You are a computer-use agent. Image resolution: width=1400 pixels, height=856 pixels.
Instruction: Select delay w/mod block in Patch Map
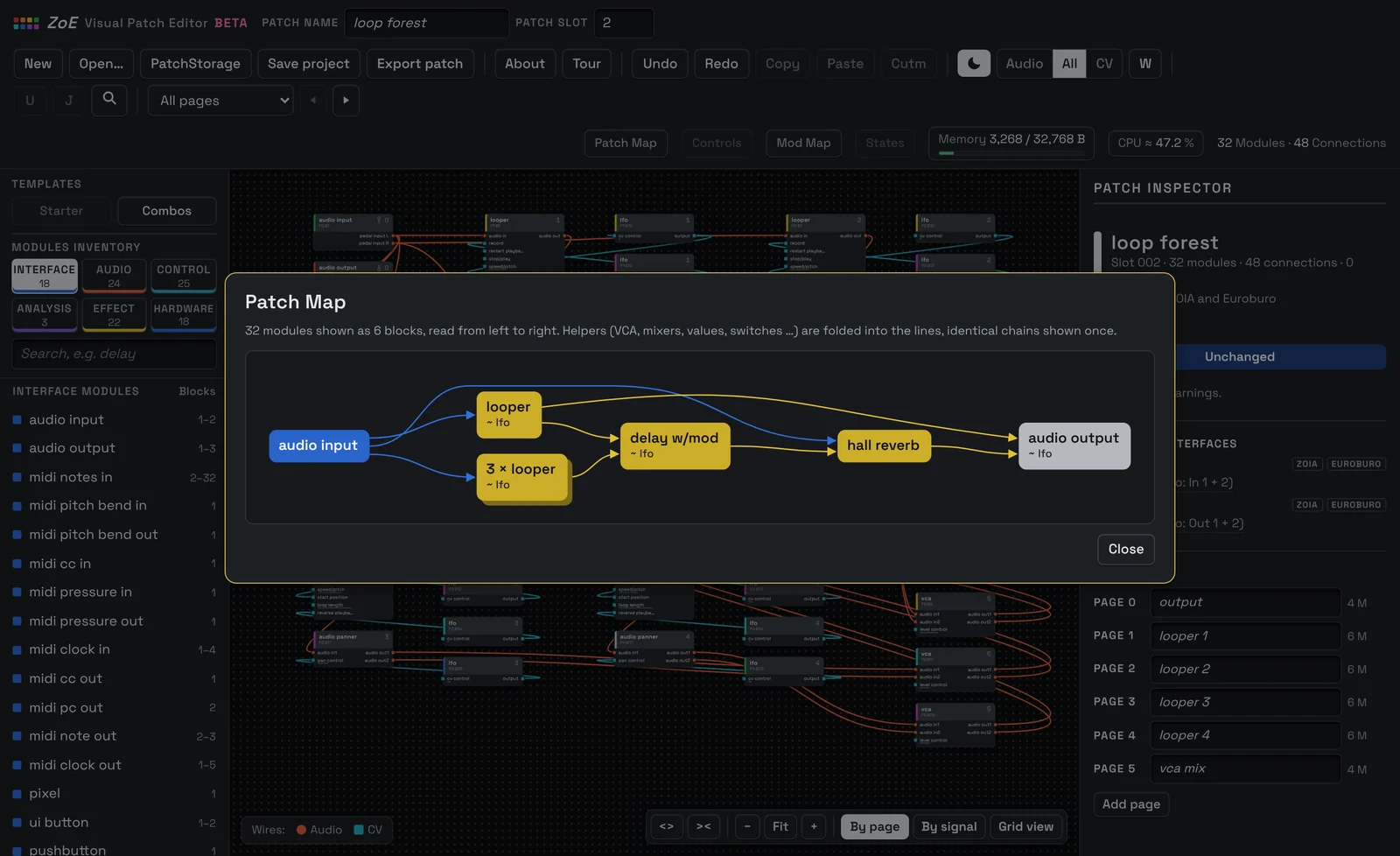coord(675,445)
